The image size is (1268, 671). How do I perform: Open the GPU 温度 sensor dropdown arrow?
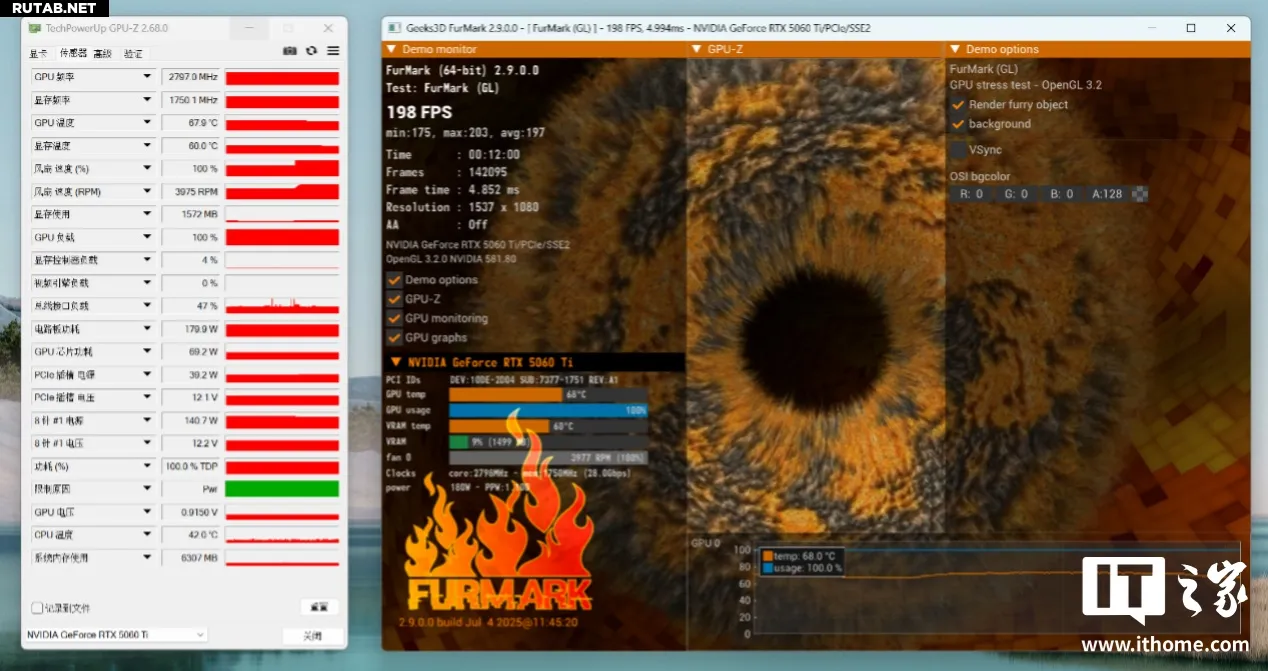(147, 123)
